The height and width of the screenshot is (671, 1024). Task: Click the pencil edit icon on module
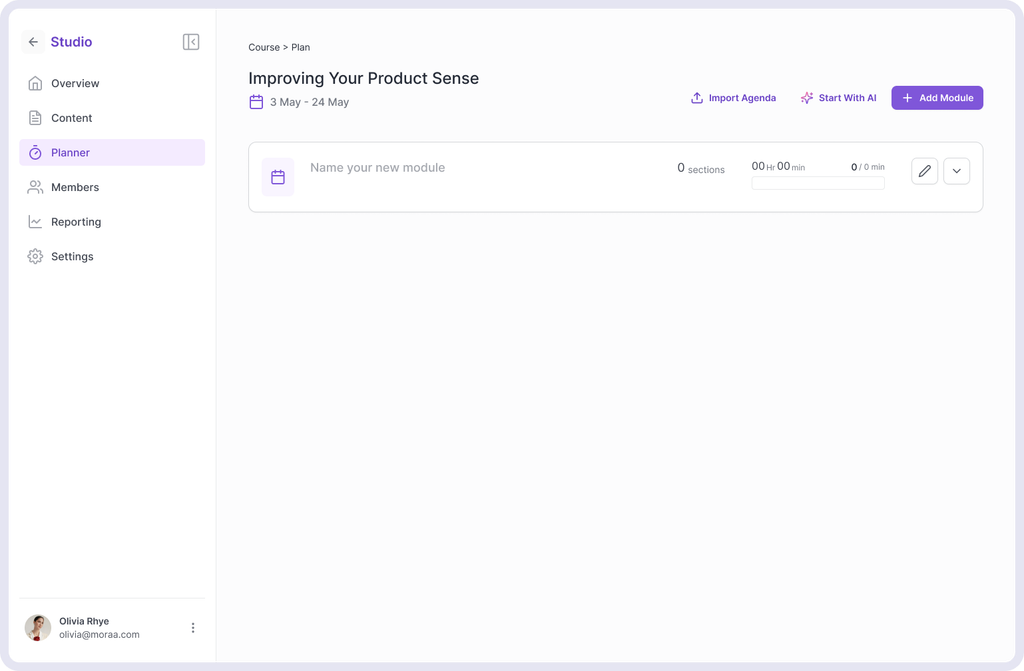[x=925, y=171]
